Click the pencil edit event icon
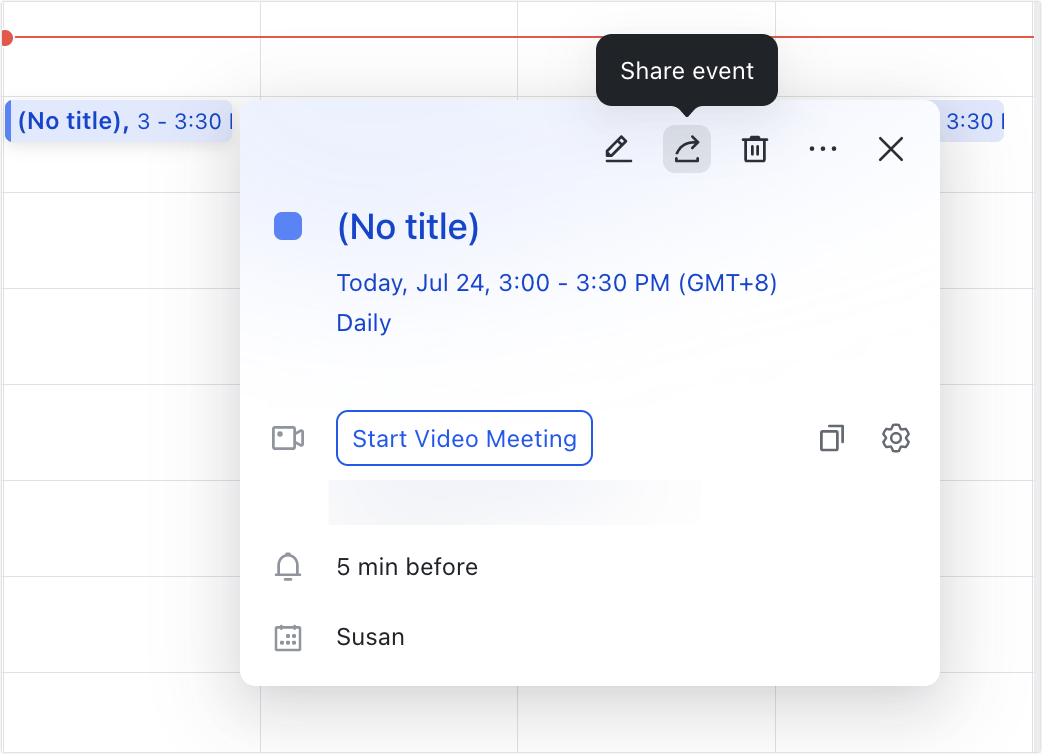 pyautogui.click(x=618, y=149)
